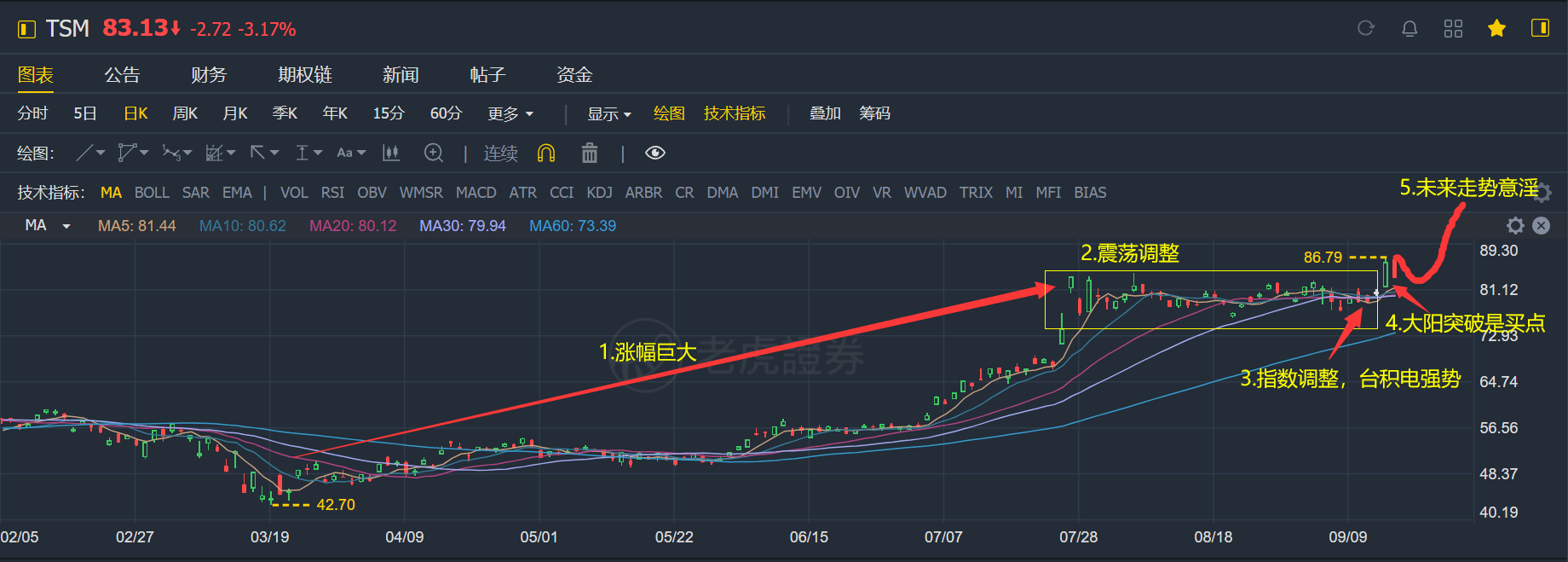
Task: Switch to the 财务 tab
Action: coord(209,75)
